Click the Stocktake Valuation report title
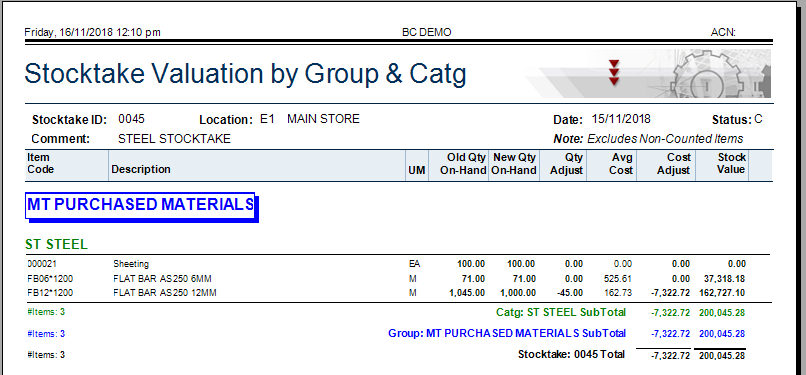The image size is (806, 375). [x=245, y=74]
